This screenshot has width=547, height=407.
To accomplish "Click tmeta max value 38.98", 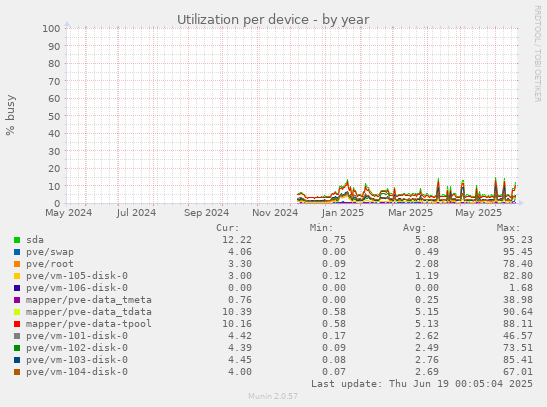I will [x=518, y=300].
